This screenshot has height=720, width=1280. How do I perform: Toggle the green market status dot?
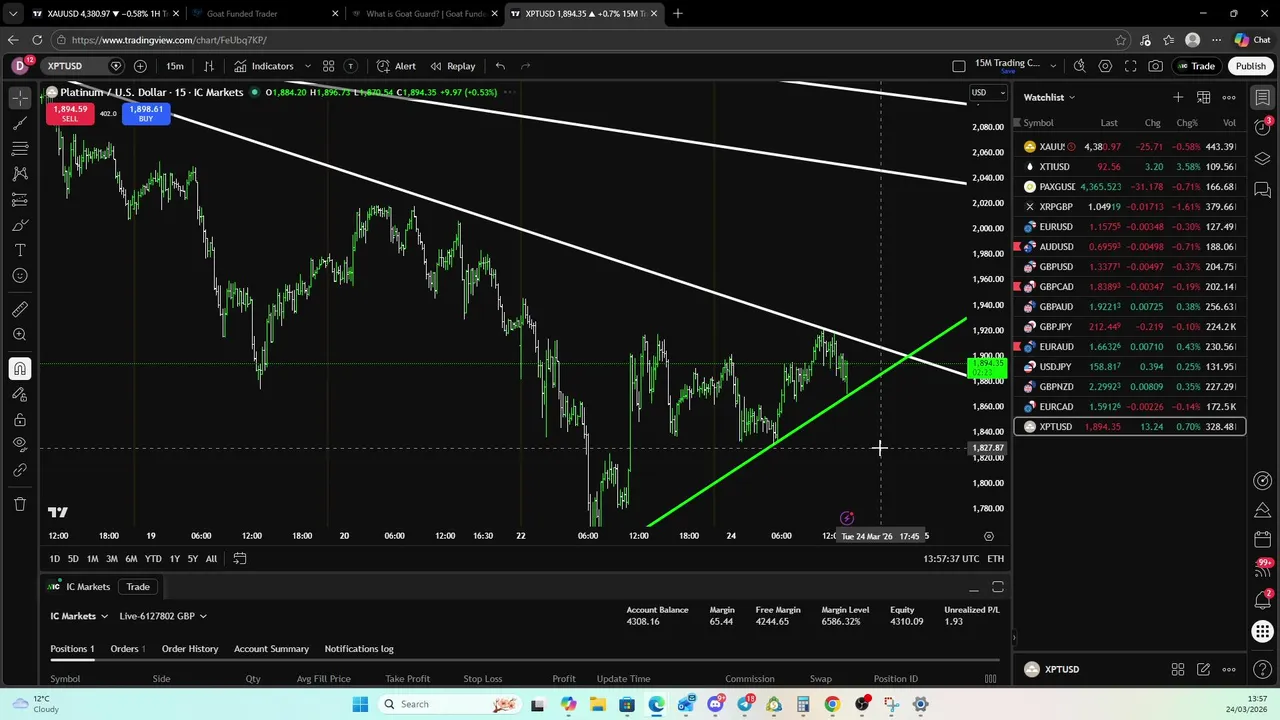coord(255,92)
